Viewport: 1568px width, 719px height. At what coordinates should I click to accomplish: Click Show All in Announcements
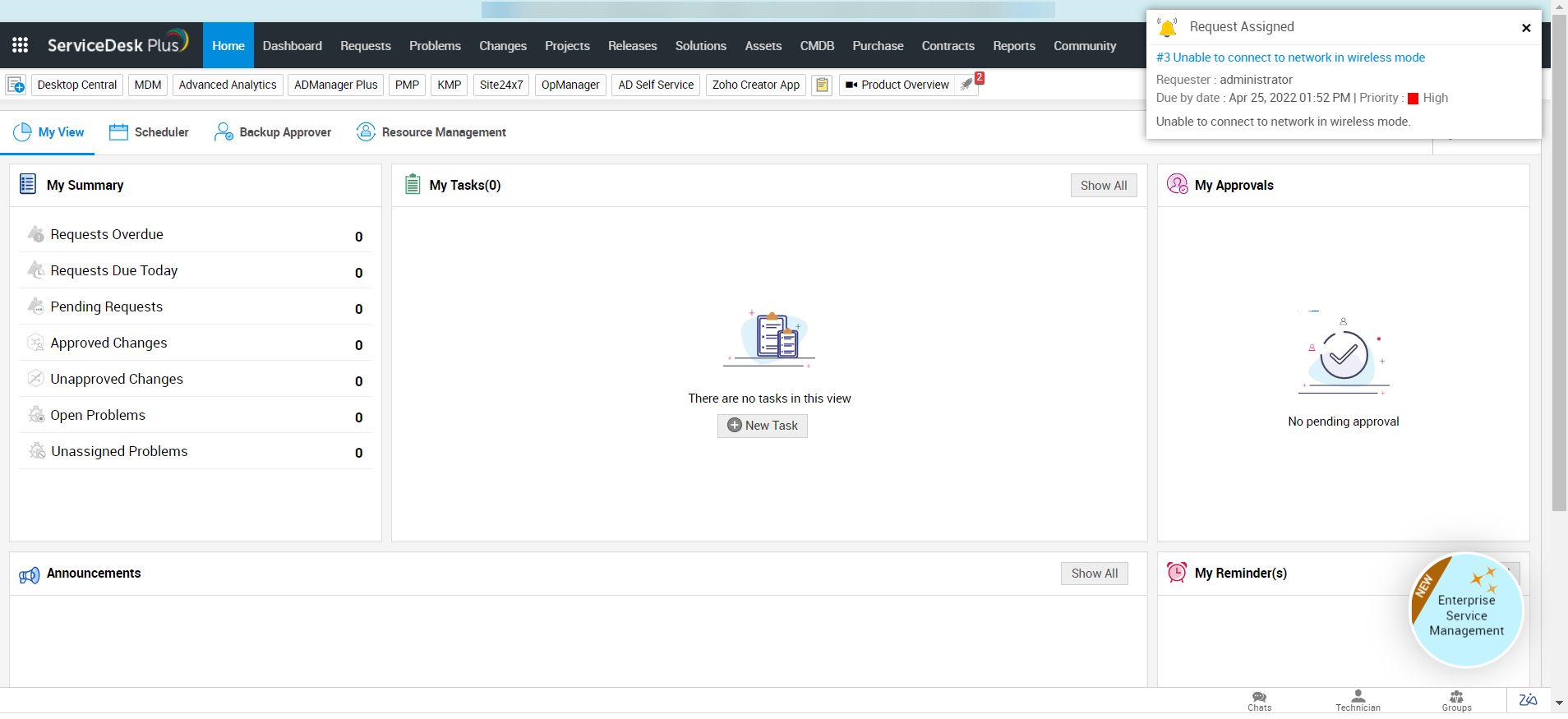tap(1095, 574)
